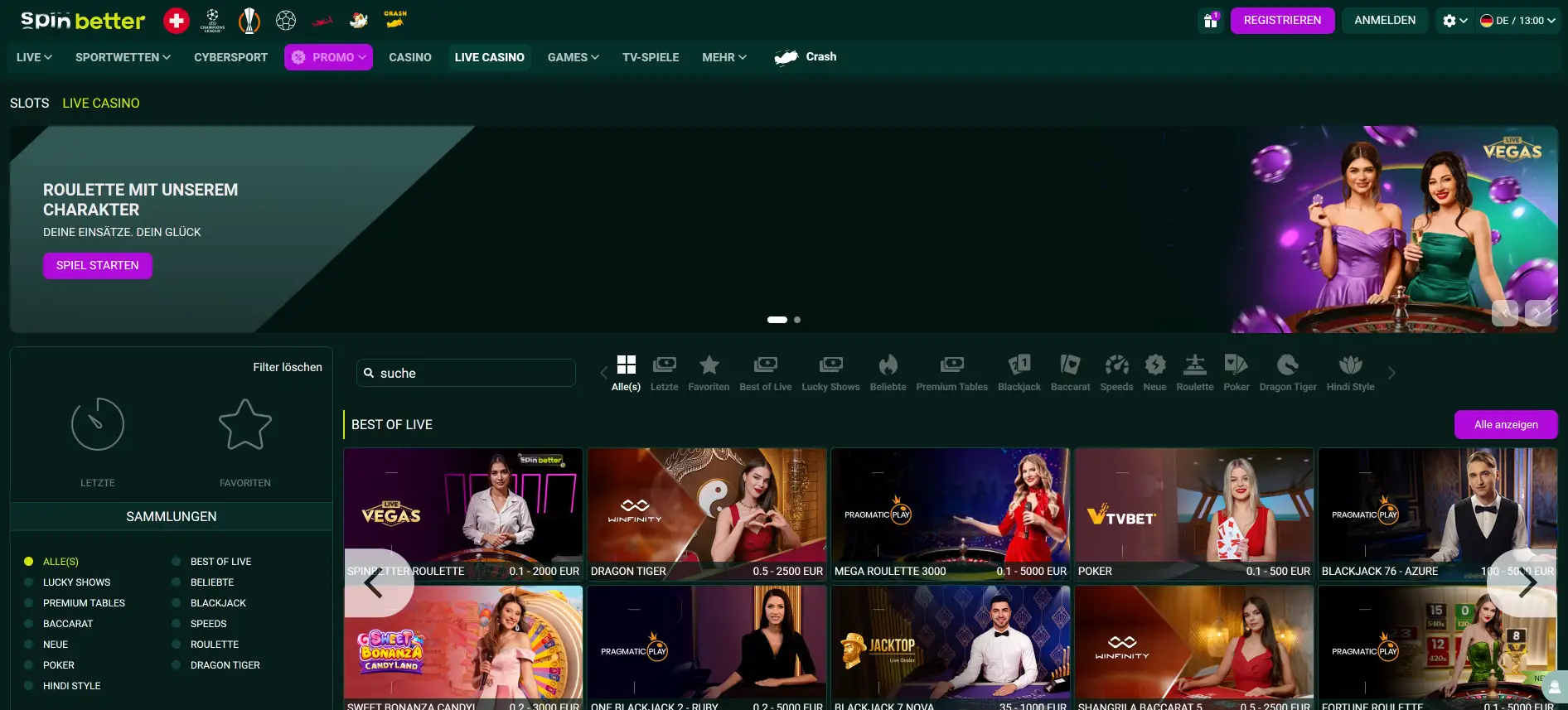This screenshot has height=710, width=1568.
Task: Select the ROULETTE collection radio
Action: pyautogui.click(x=176, y=645)
